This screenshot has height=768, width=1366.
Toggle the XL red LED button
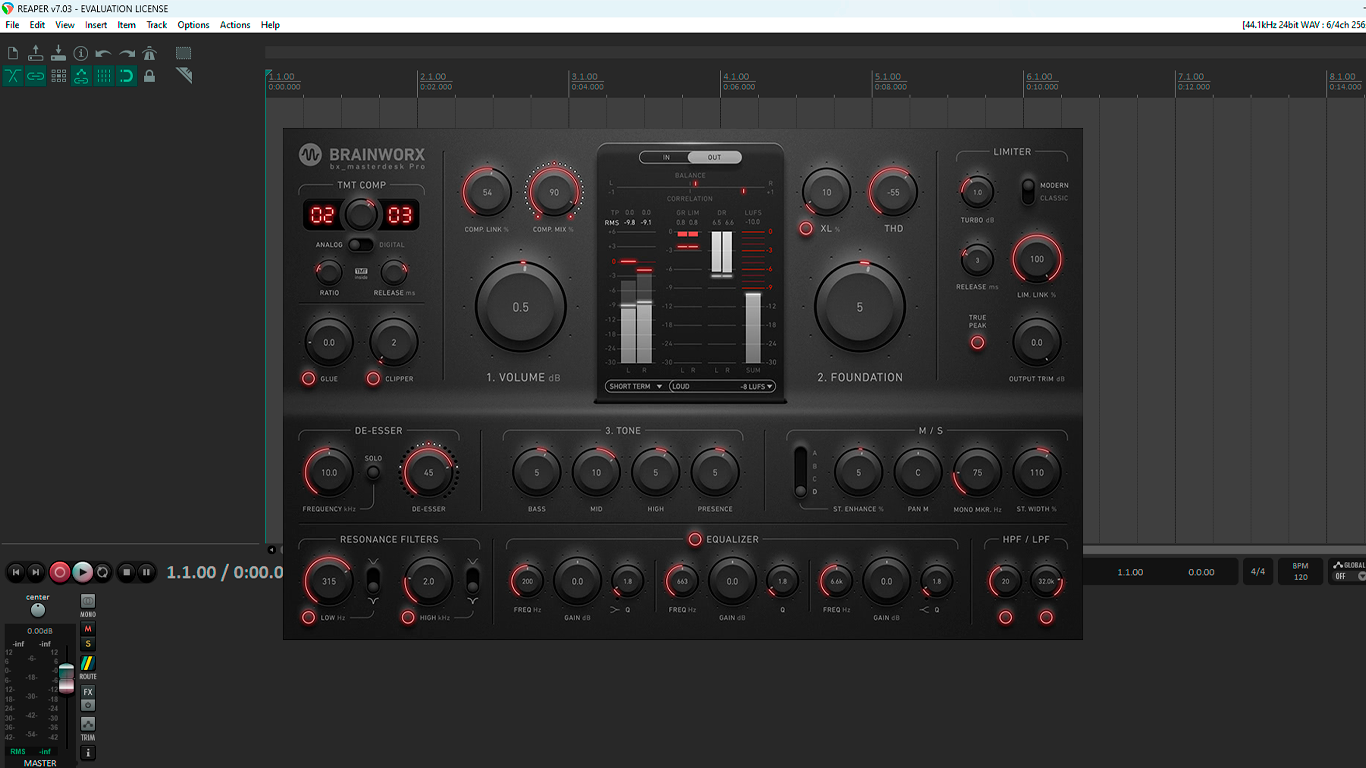pyautogui.click(x=806, y=229)
